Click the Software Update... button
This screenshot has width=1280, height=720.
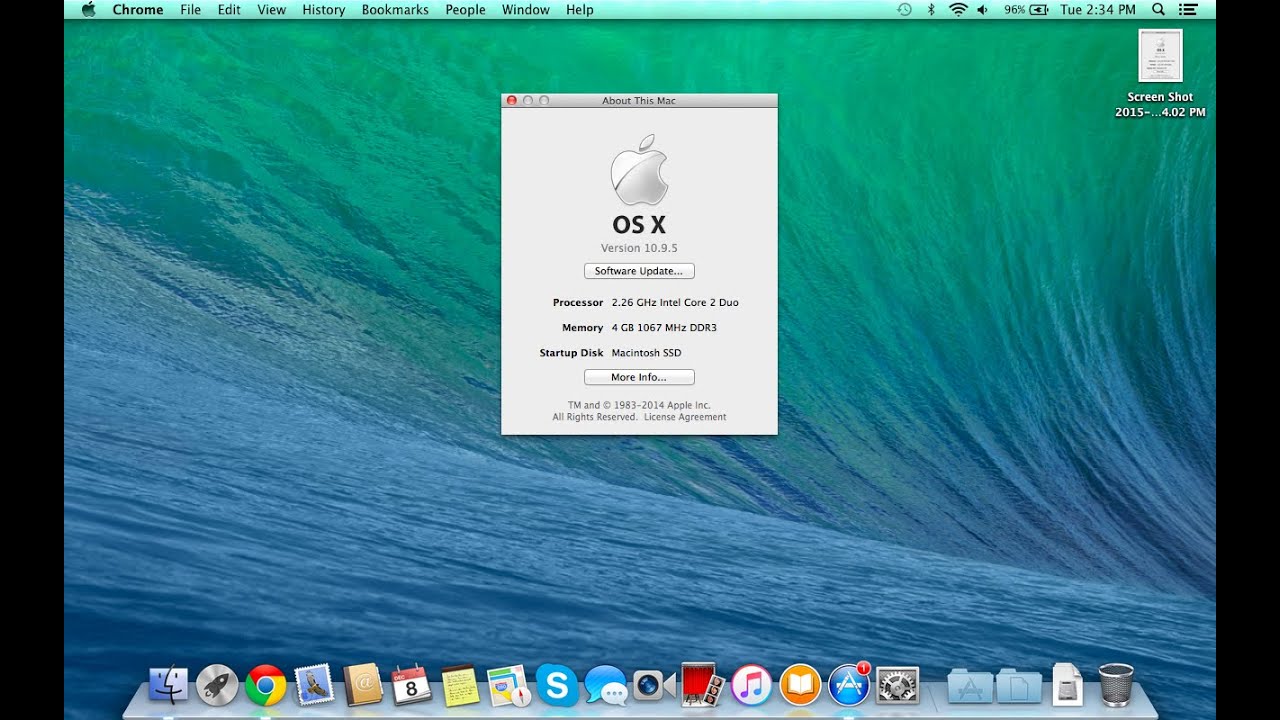pyautogui.click(x=639, y=271)
